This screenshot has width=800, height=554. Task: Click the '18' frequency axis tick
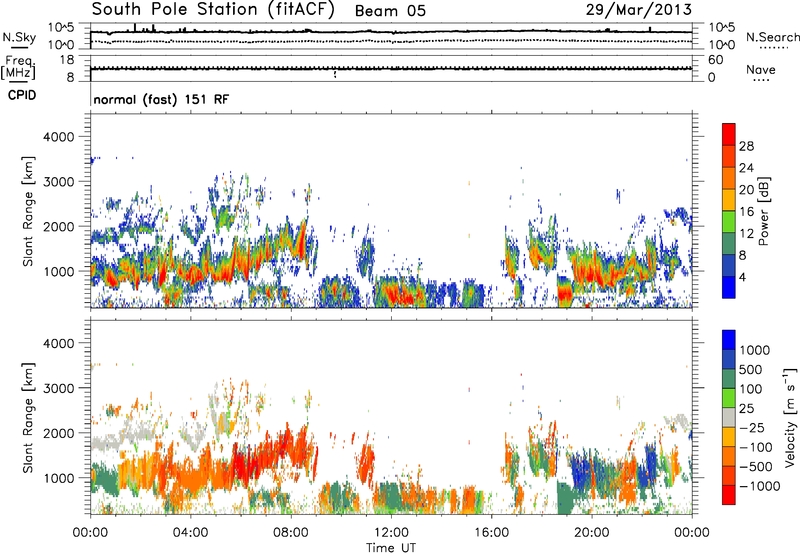point(67,60)
